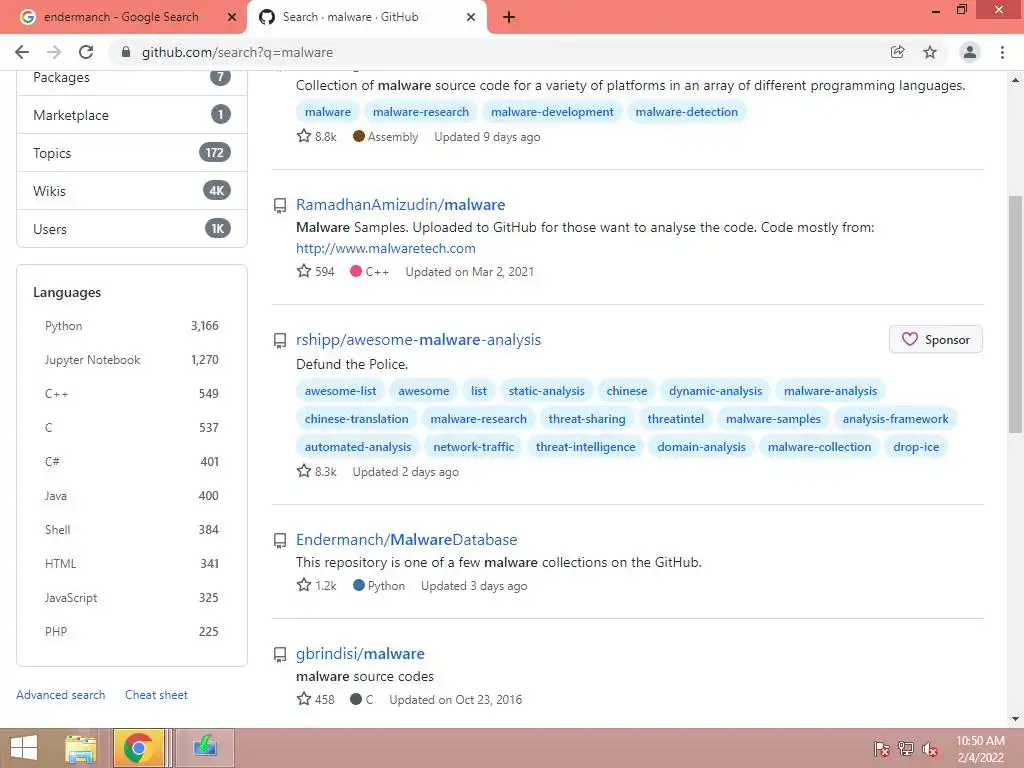Open File Explorer from the taskbar
The width and height of the screenshot is (1024, 768).
[81, 748]
